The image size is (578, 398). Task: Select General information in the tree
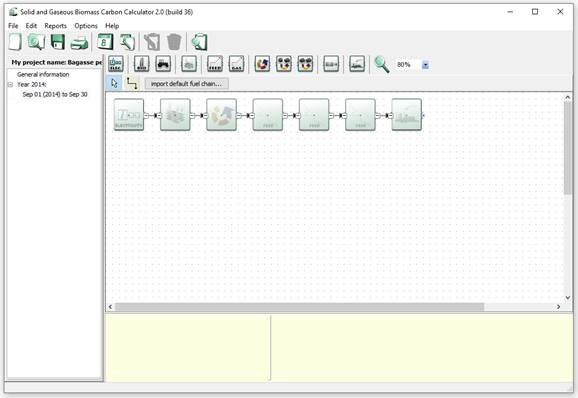click(x=43, y=74)
